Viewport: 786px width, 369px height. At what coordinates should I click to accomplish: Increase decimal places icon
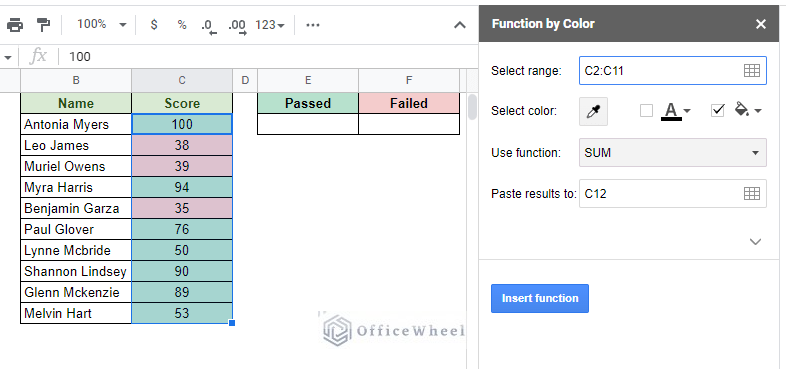click(238, 26)
